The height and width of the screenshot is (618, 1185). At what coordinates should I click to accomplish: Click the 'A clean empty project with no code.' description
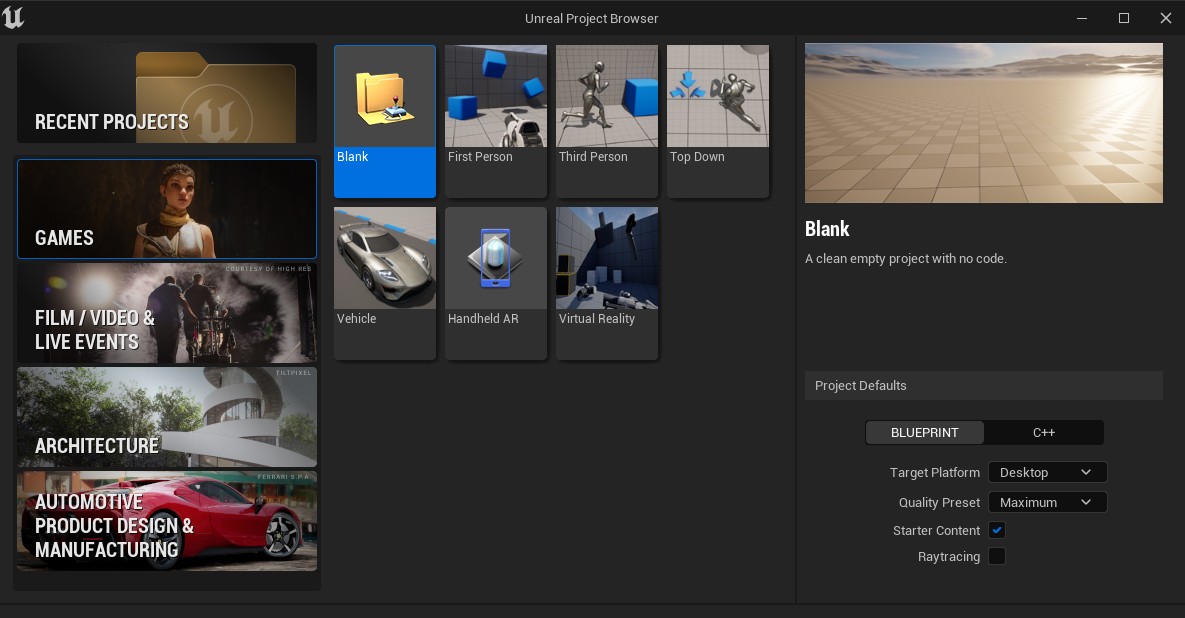tap(905, 258)
